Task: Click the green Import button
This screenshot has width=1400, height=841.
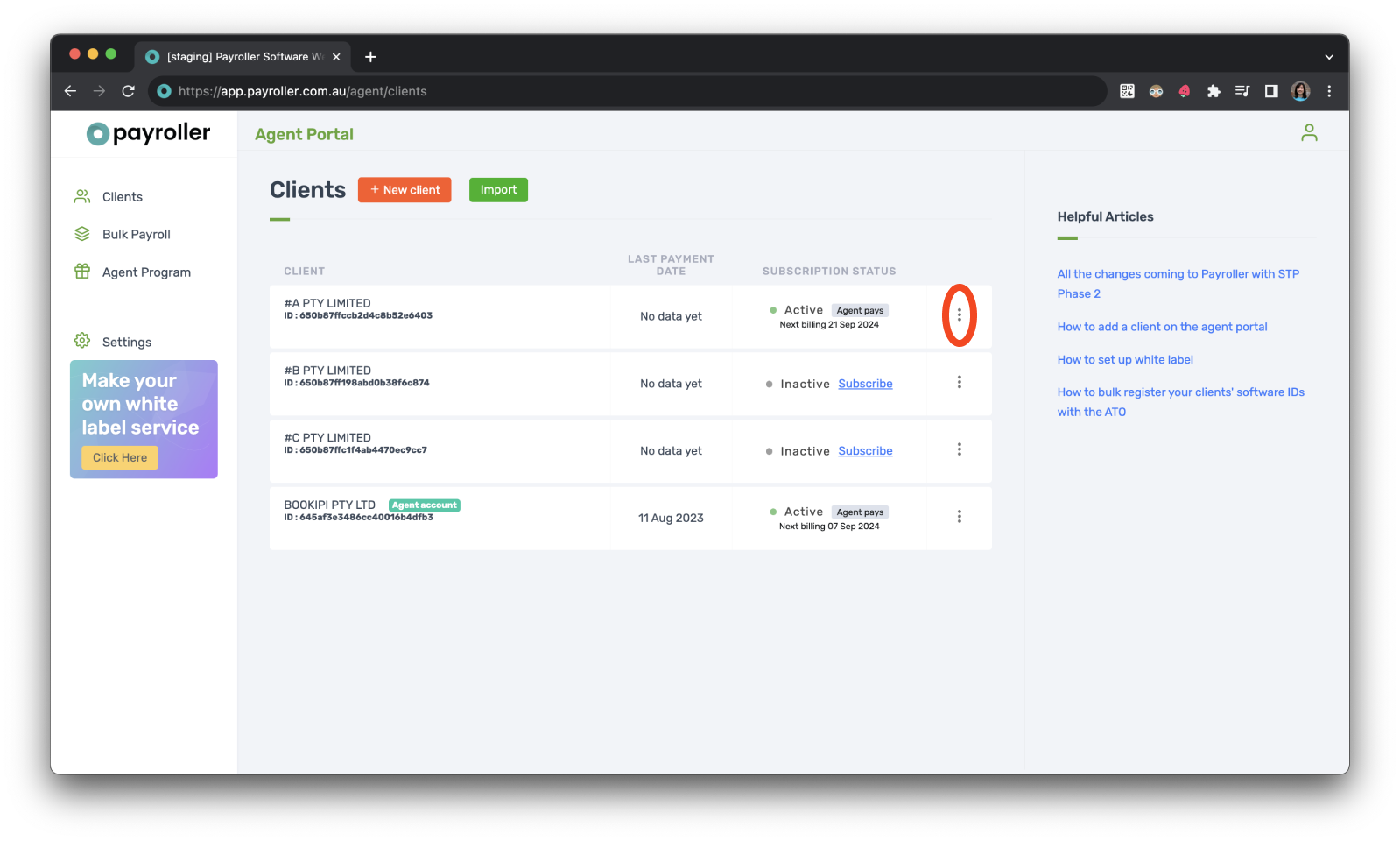Action: 498,190
